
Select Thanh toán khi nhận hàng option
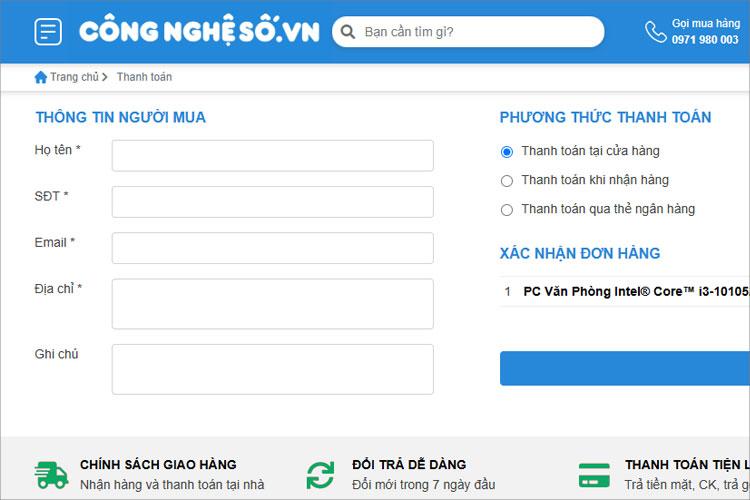[507, 181]
